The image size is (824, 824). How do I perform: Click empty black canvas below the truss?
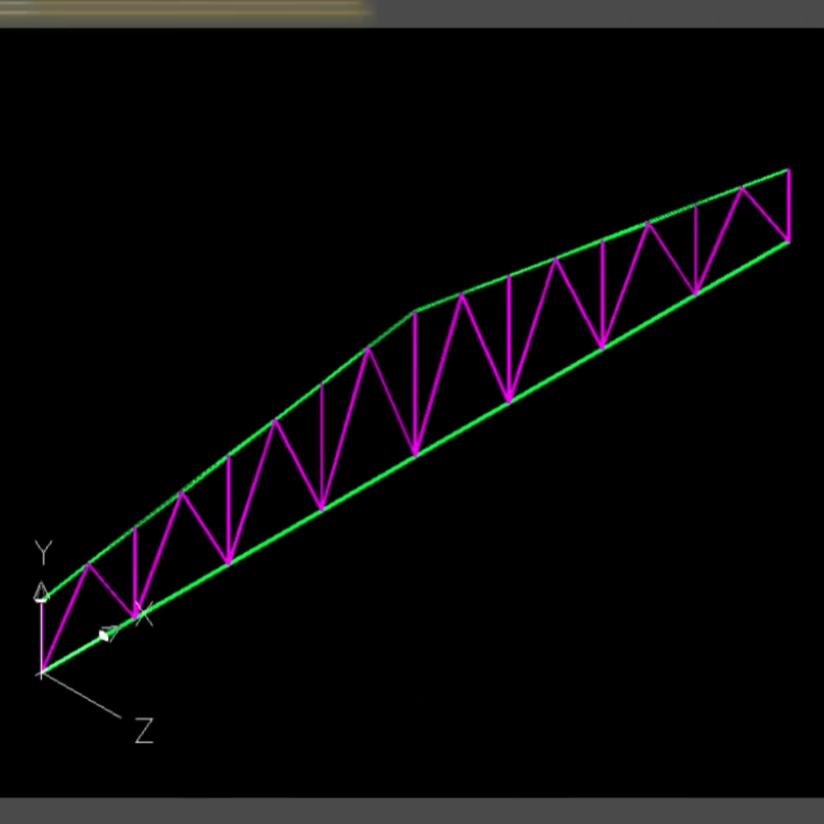[550, 650]
